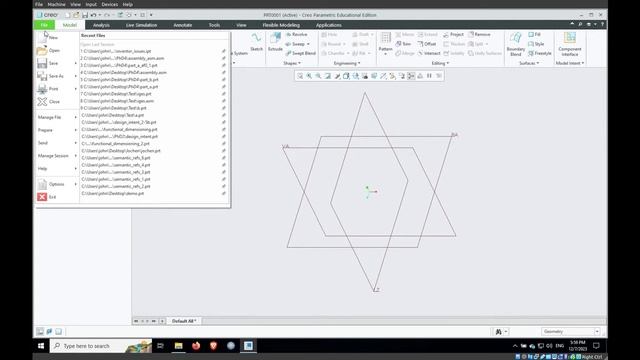
Task: Expand the Editing group dropdown
Action: 440,63
